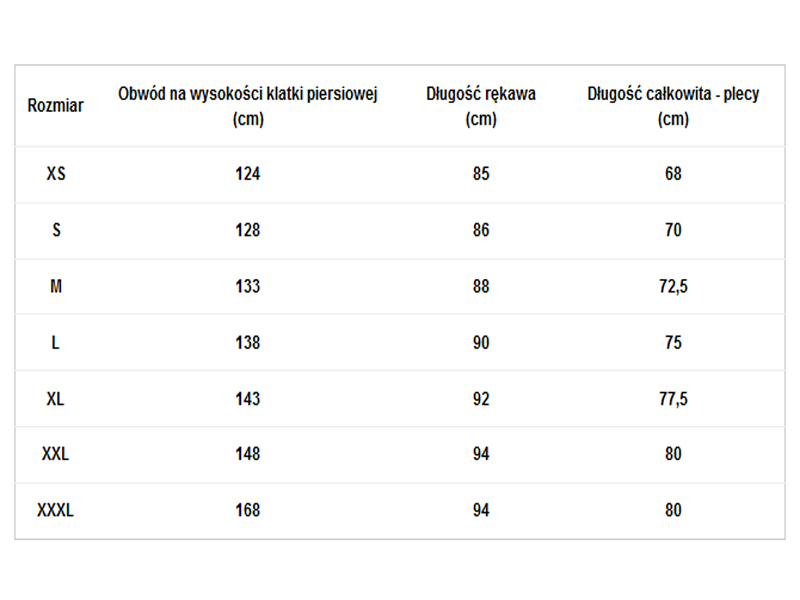Viewport: 800px width, 600px height.
Task: Select the chest value 133
Action: click(x=247, y=286)
